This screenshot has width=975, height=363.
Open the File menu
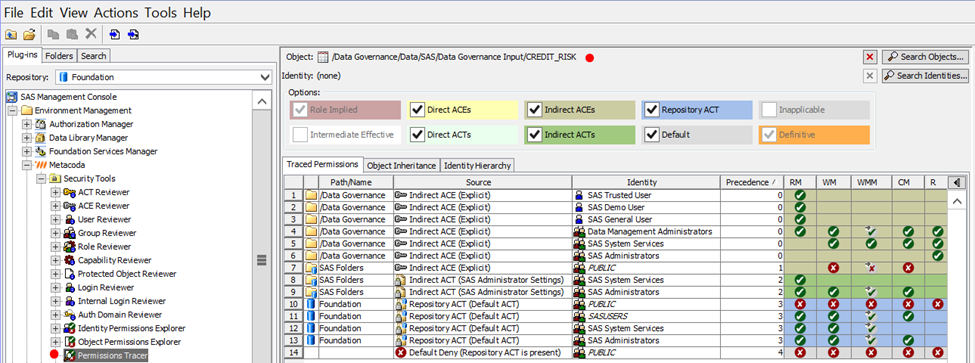14,12
